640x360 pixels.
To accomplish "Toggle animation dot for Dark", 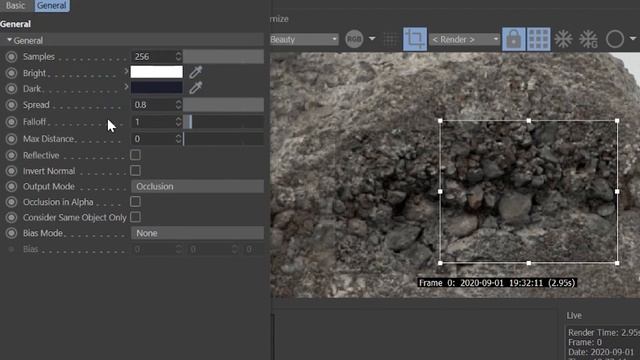I will 11,89.
